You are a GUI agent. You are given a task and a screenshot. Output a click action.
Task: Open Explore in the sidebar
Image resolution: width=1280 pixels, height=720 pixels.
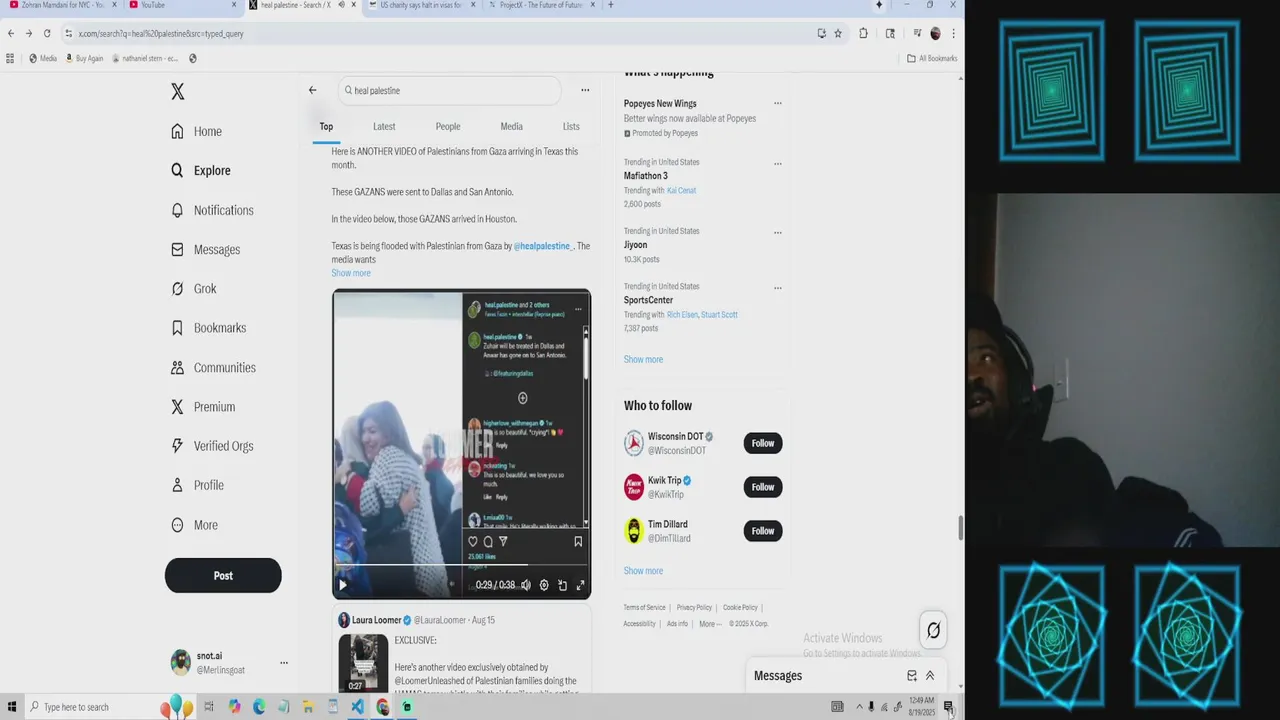[x=200, y=171]
